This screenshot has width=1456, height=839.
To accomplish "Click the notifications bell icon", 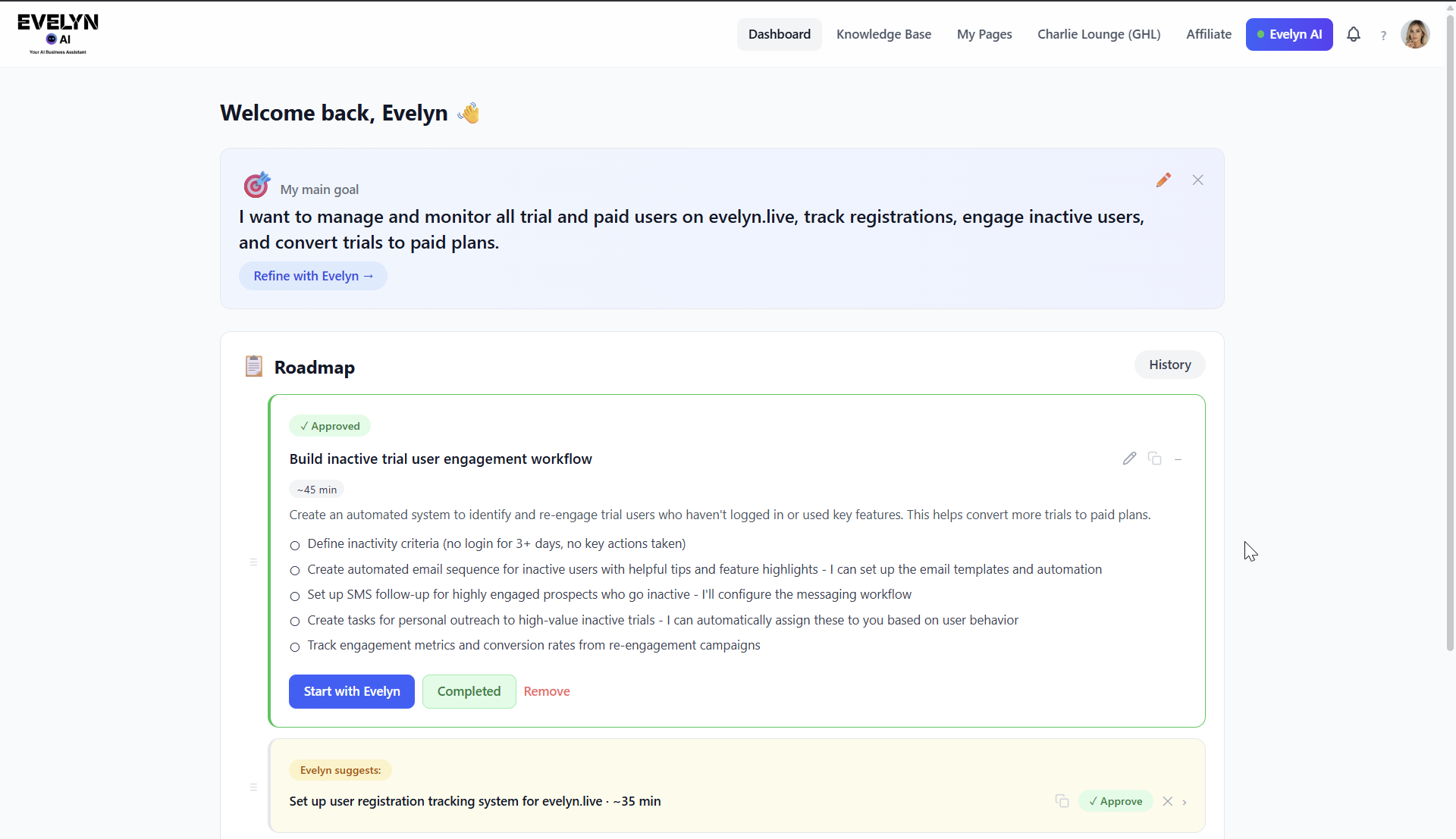I will click(1353, 34).
